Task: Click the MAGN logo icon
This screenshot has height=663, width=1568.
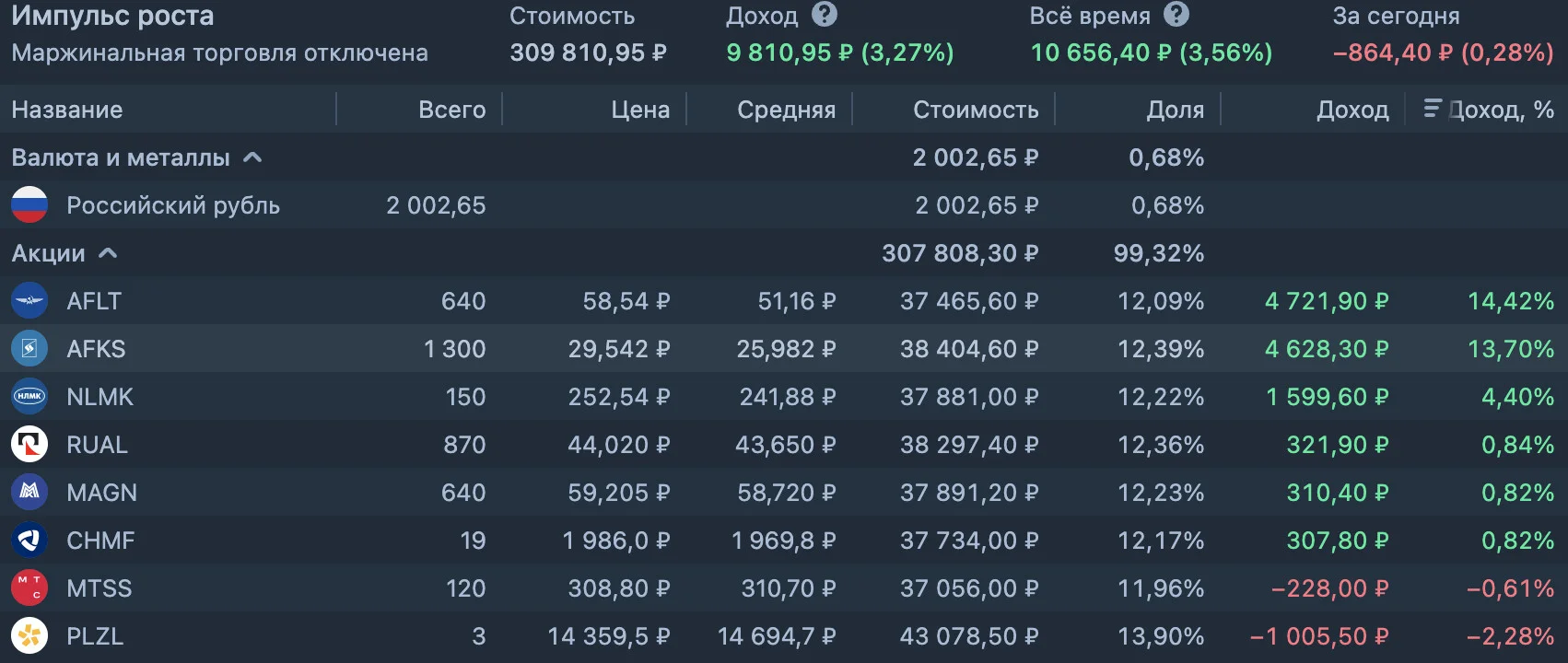Action: pyautogui.click(x=29, y=493)
